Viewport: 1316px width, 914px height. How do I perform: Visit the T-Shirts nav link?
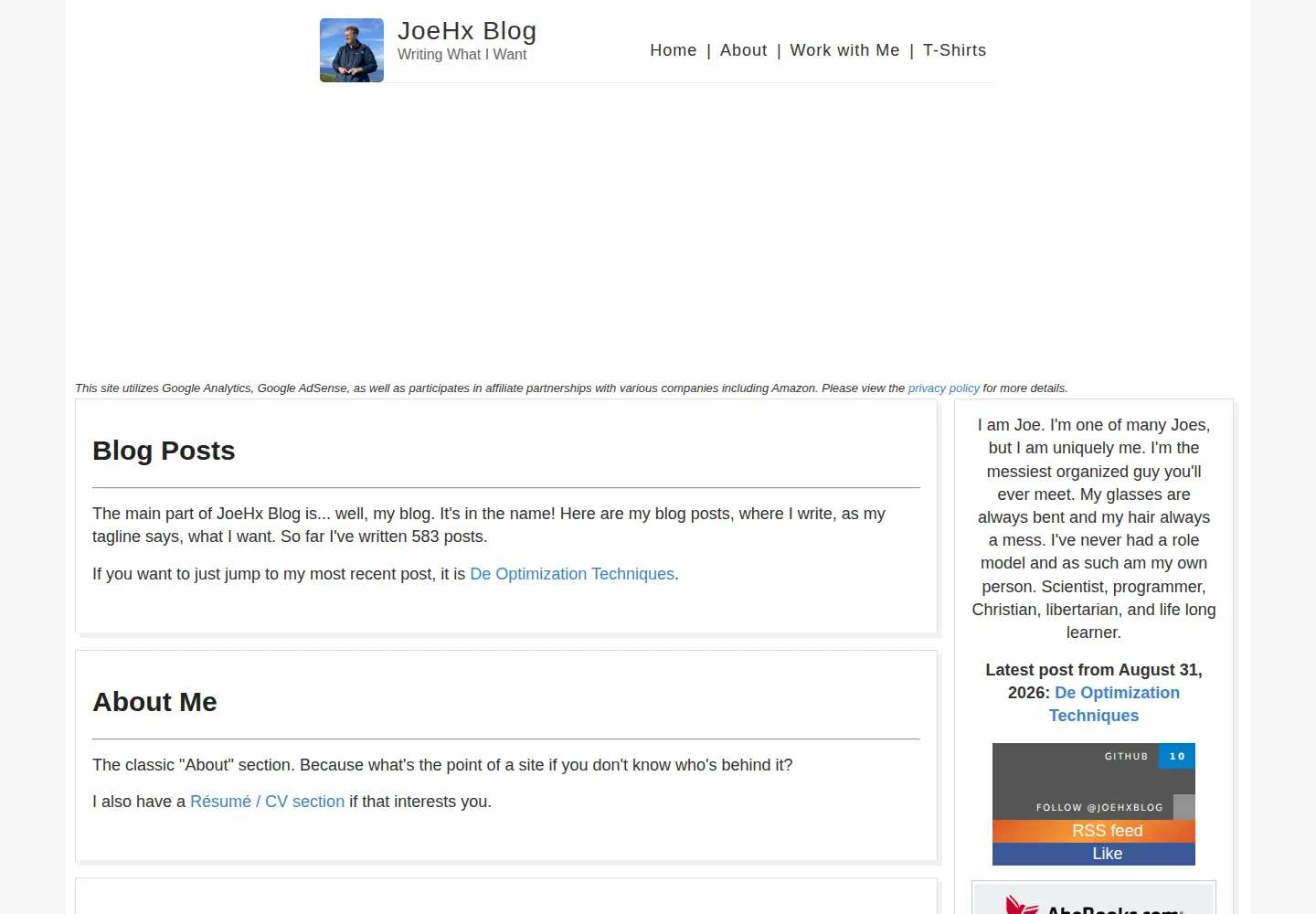coord(954,50)
